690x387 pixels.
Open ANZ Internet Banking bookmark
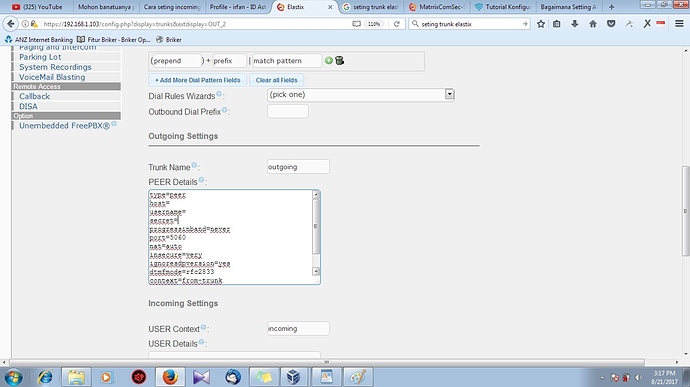[x=39, y=40]
